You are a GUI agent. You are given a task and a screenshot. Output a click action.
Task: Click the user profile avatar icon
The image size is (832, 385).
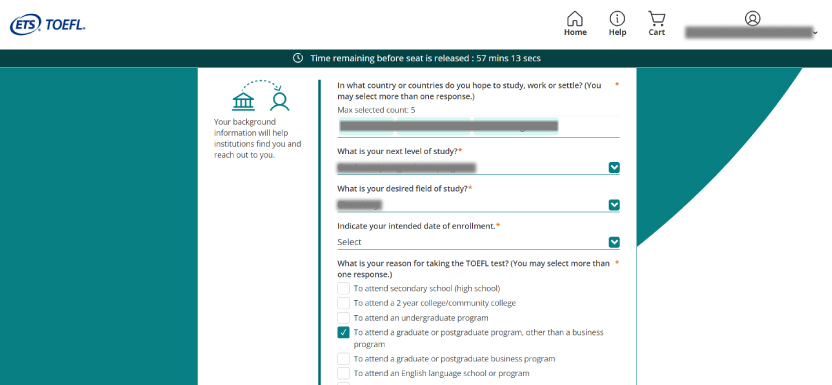[x=752, y=19]
